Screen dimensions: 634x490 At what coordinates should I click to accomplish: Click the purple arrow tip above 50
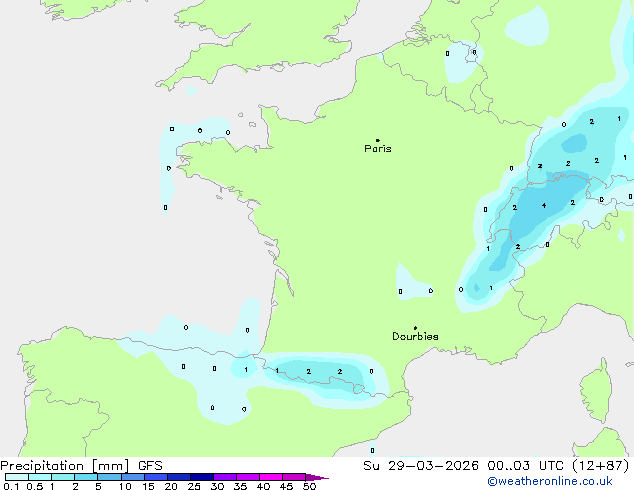click(x=317, y=477)
